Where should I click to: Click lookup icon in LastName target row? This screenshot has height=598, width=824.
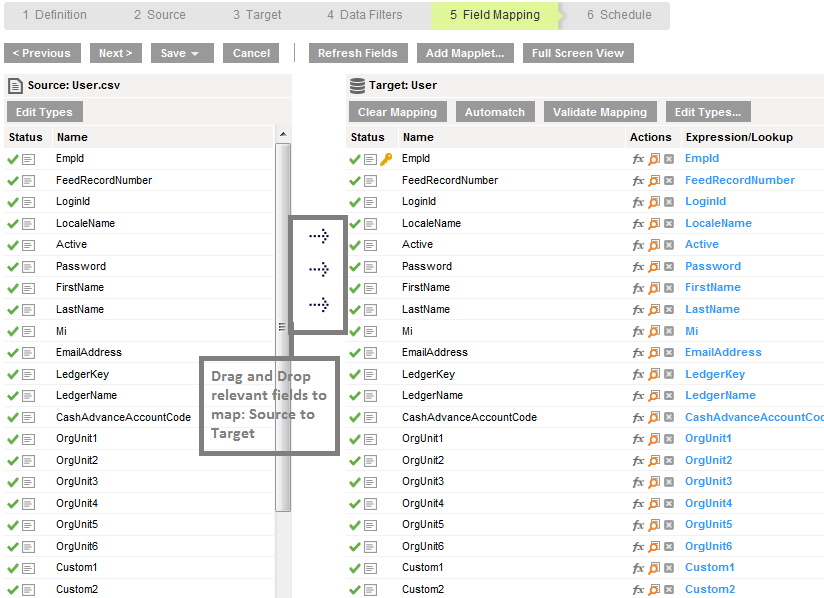coord(654,310)
